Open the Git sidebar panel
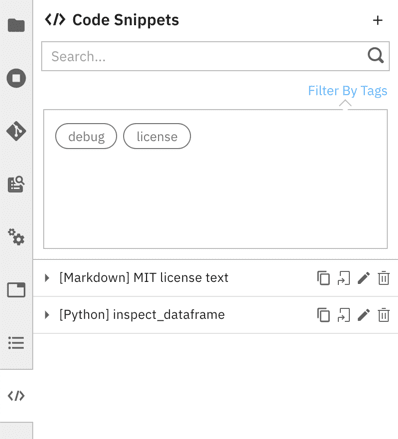Viewport: 398px width, 439px height. [16, 131]
